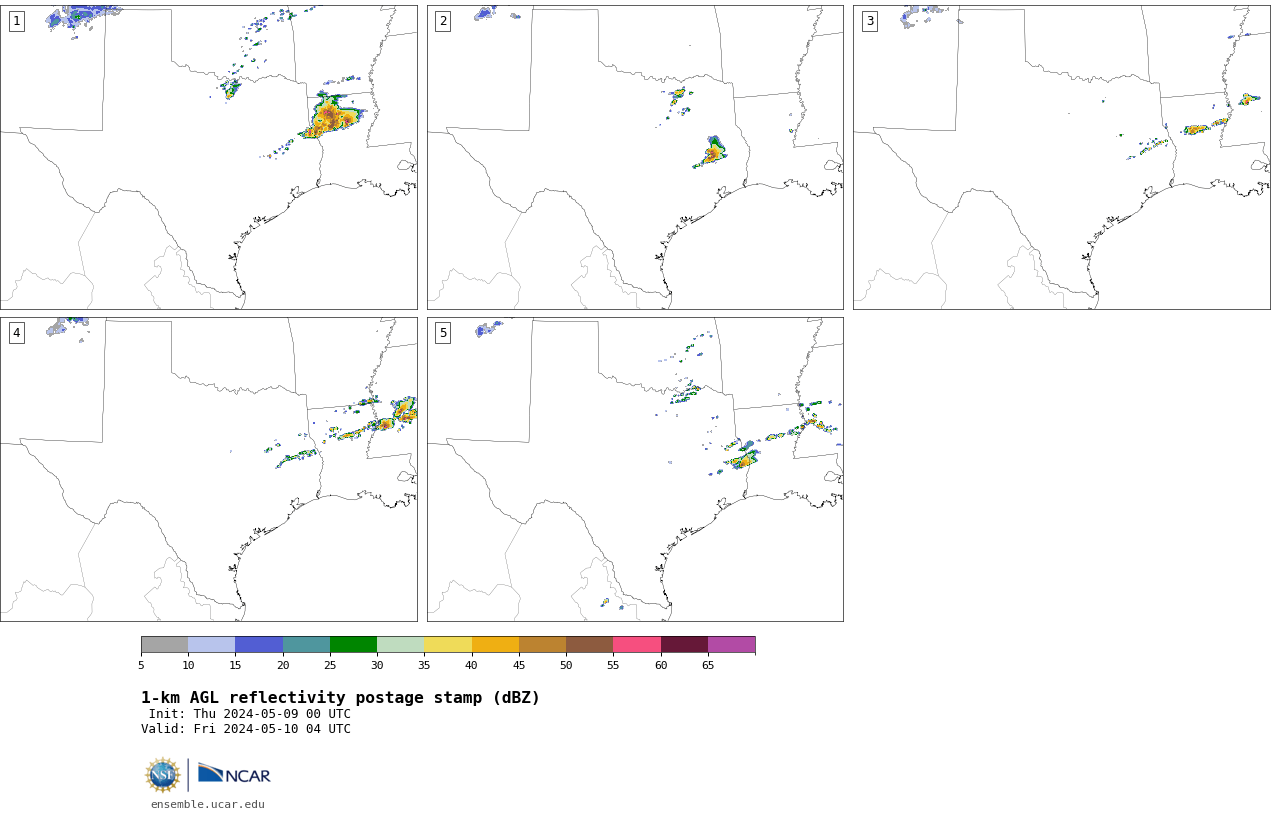Select the pale green 30-35 dBZ swatch
1280x815 pixels.
(x=401, y=645)
